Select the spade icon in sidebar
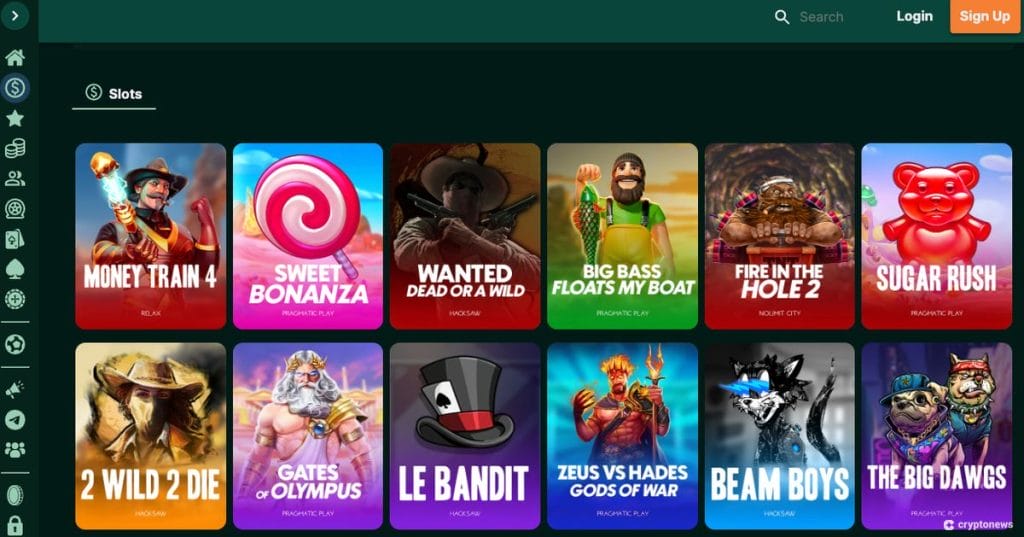 pyautogui.click(x=15, y=269)
